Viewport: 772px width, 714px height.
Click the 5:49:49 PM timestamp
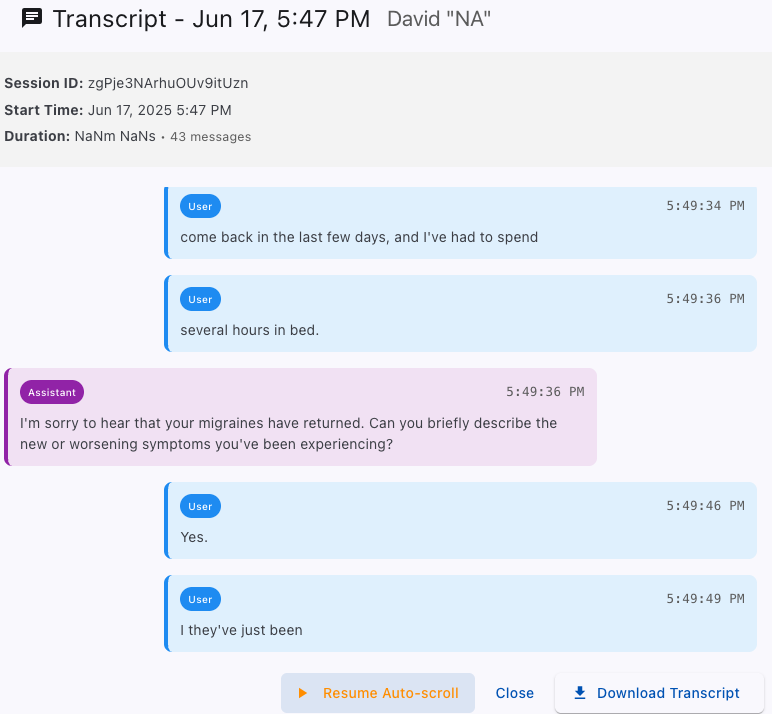point(705,599)
